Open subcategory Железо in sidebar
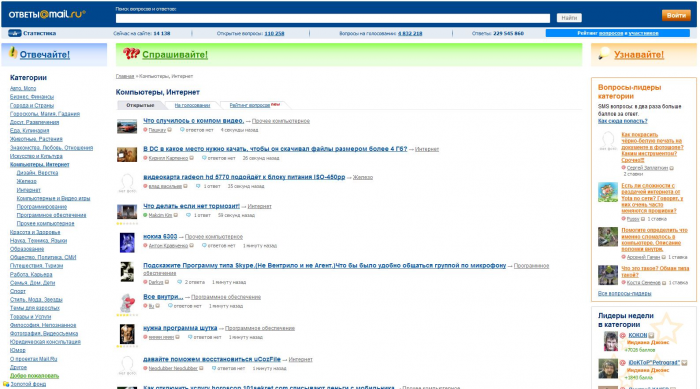Screen dimensions: 700x389 (x=26, y=181)
